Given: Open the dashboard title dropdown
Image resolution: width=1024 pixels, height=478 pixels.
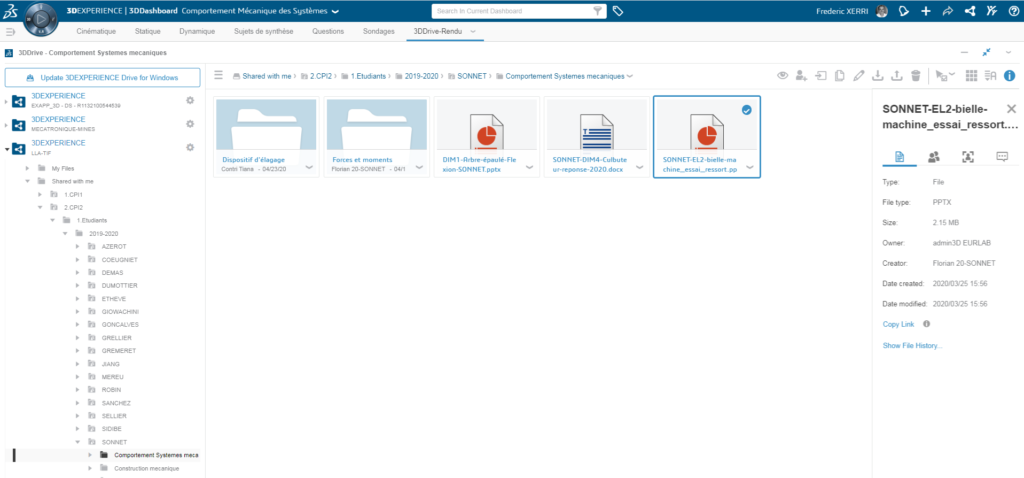Looking at the screenshot, I should click(x=335, y=12).
